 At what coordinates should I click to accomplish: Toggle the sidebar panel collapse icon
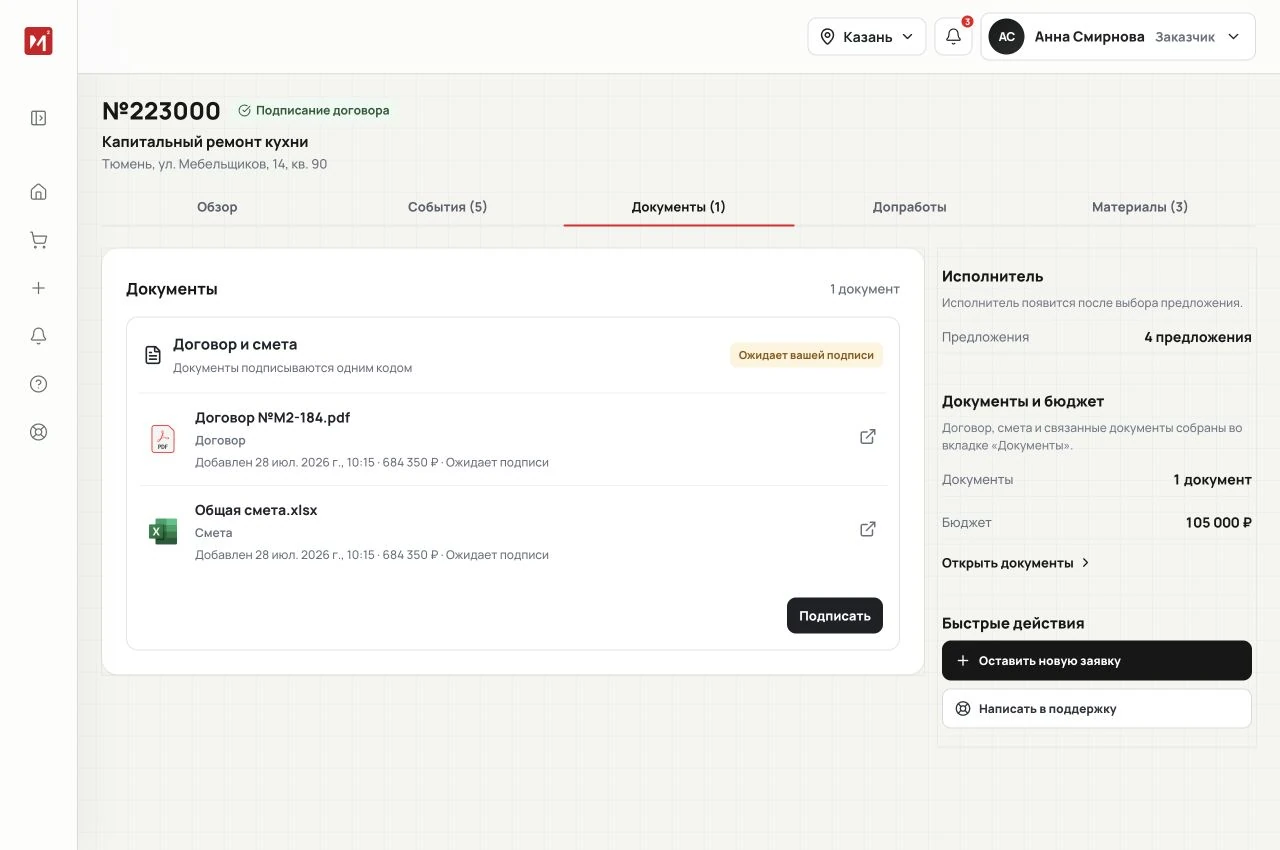[38, 118]
